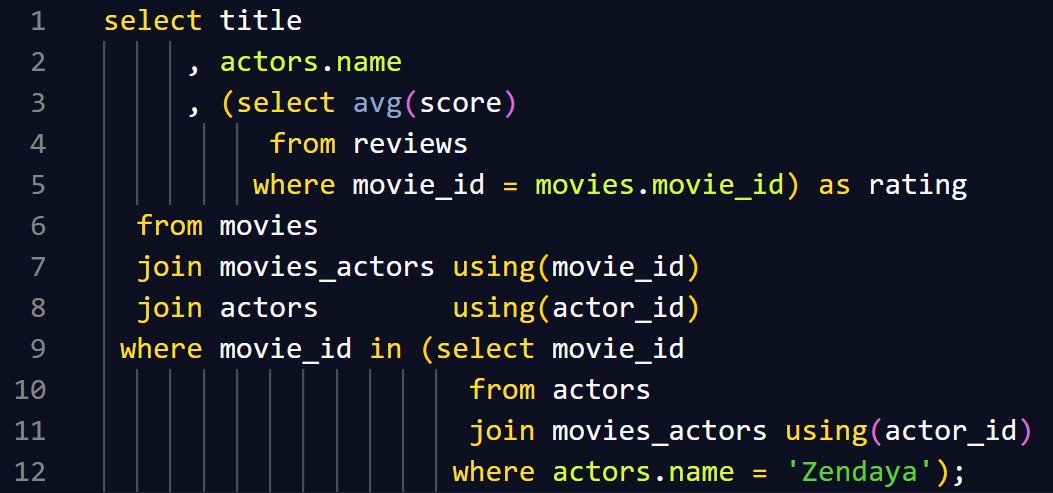Screen dimensions: 1053x493
Task: Click line number 9 in the gutter
Action: [38, 349]
